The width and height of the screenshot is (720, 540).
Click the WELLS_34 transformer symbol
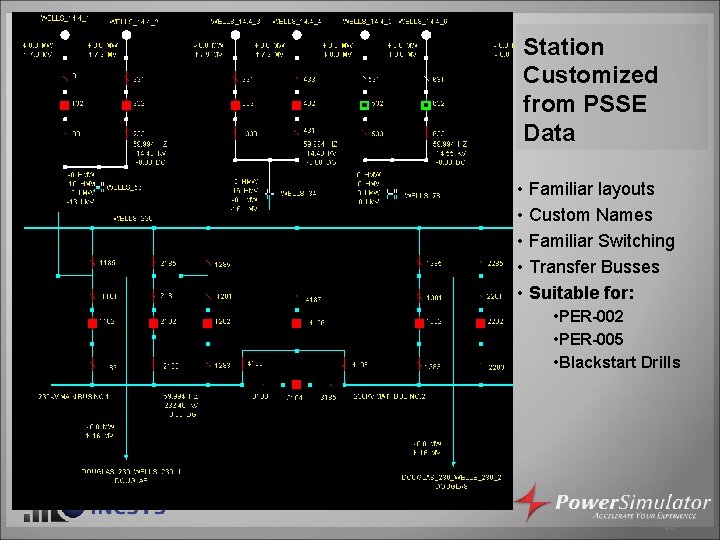pos(270,195)
